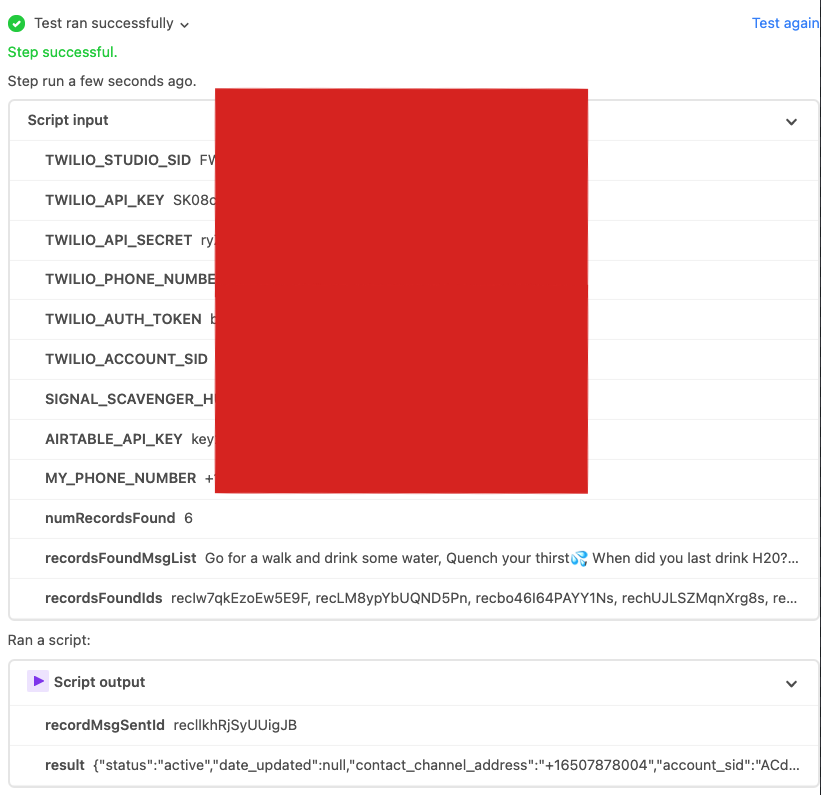Image resolution: width=821 pixels, height=795 pixels.
Task: Select the TWILIO_AUTH_TOKEN input row
Action: click(x=123, y=319)
